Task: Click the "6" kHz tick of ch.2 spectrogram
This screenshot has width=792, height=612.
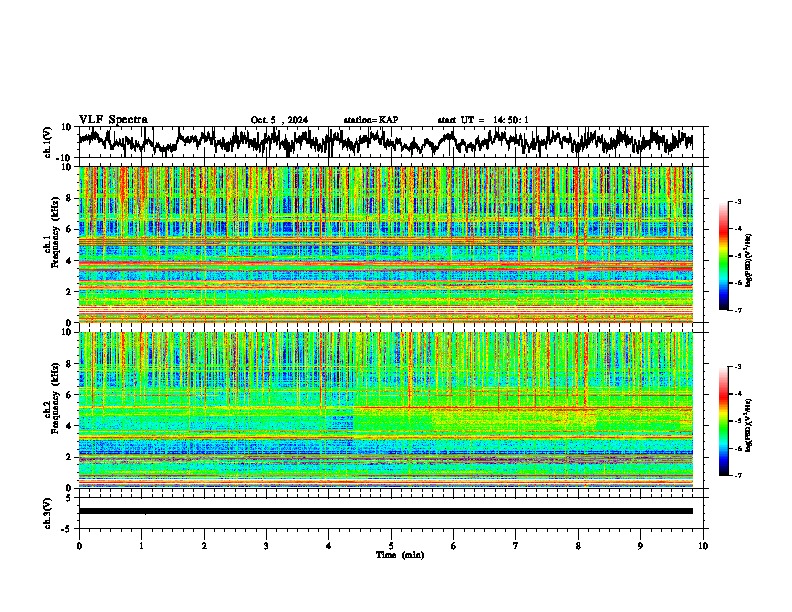Action: pos(69,395)
